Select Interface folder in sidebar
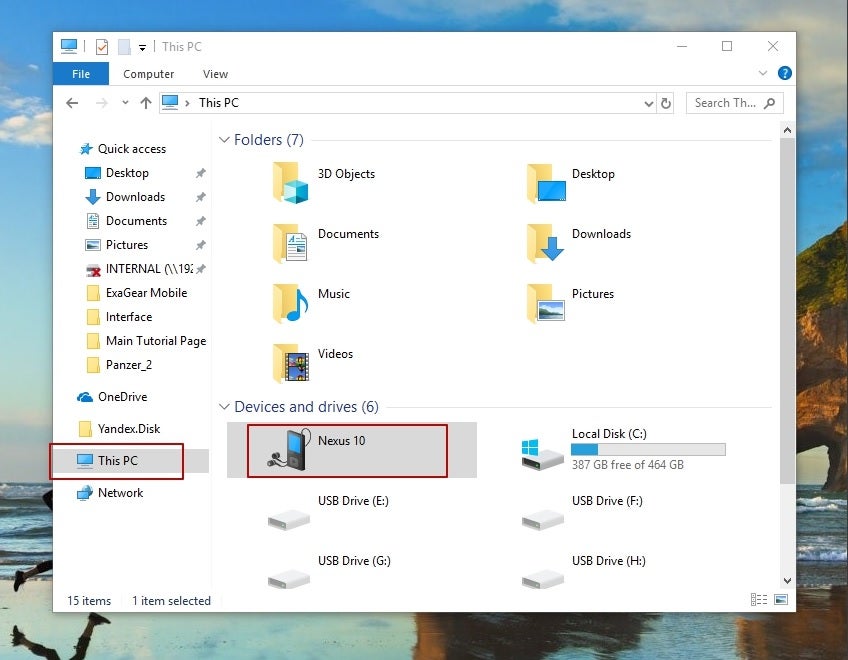The image size is (848, 660). tap(129, 316)
